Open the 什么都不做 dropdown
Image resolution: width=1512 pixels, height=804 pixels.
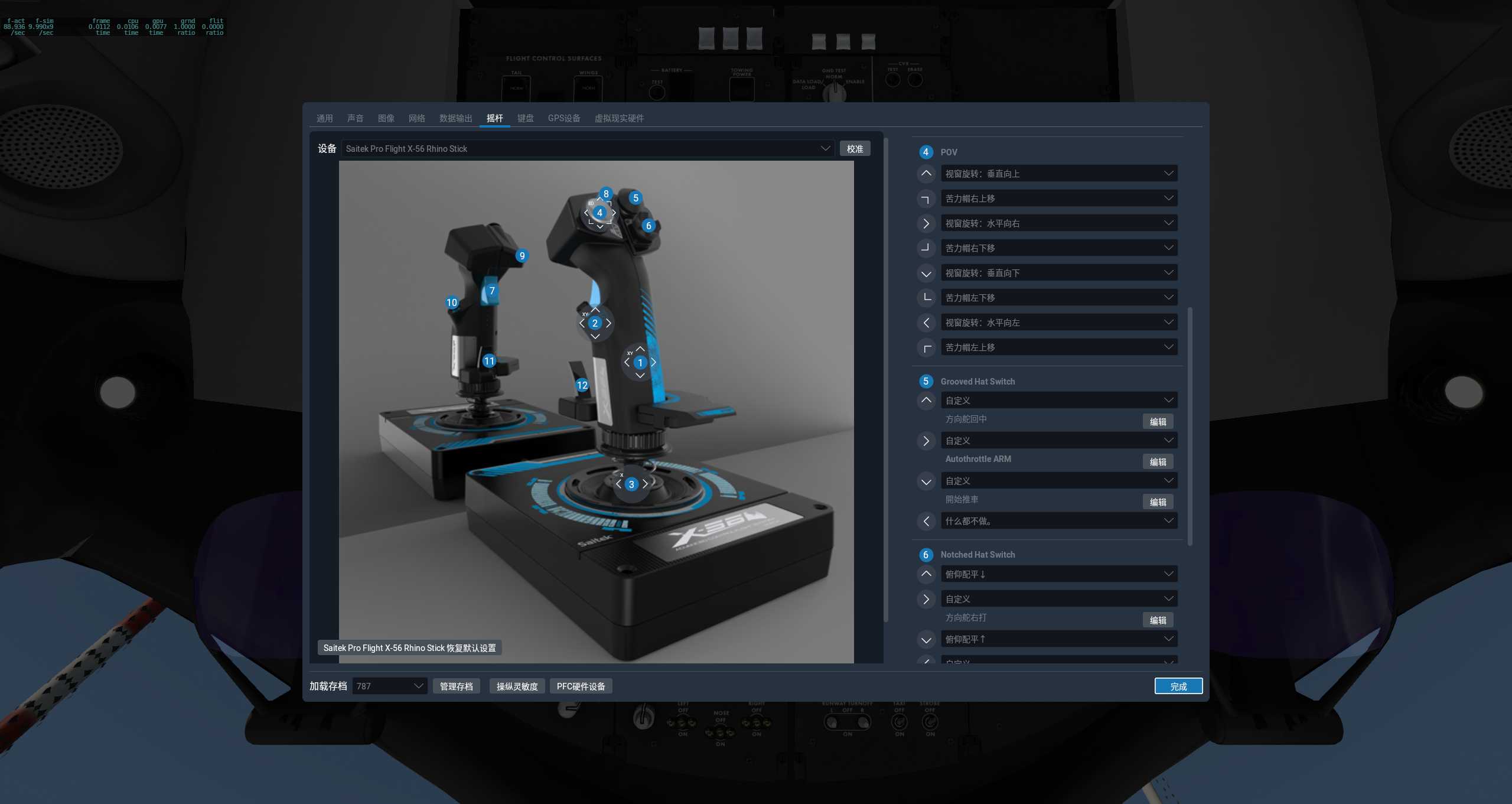[1059, 520]
